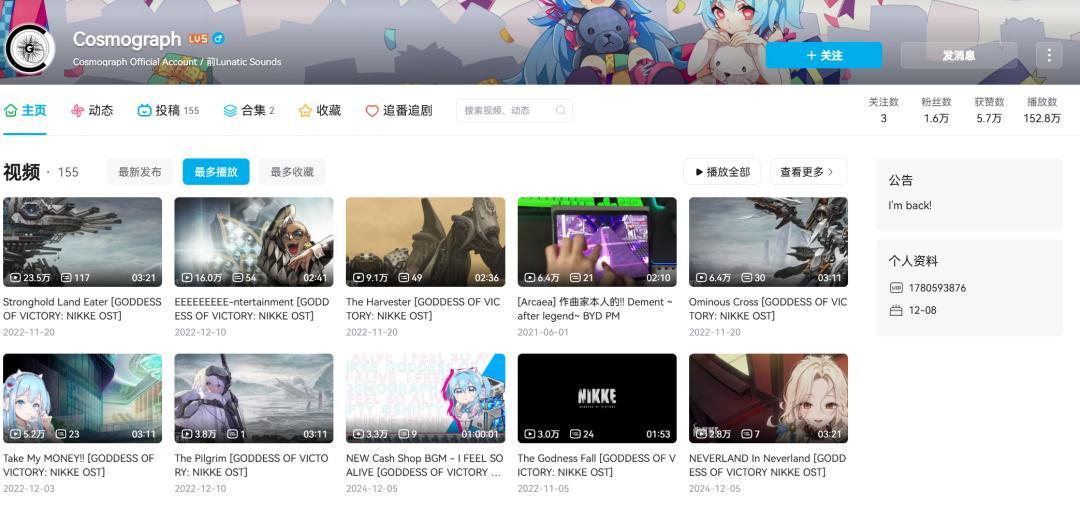1080x510 pixels.
Task: Open the 主页 home tab
Action: click(x=26, y=111)
